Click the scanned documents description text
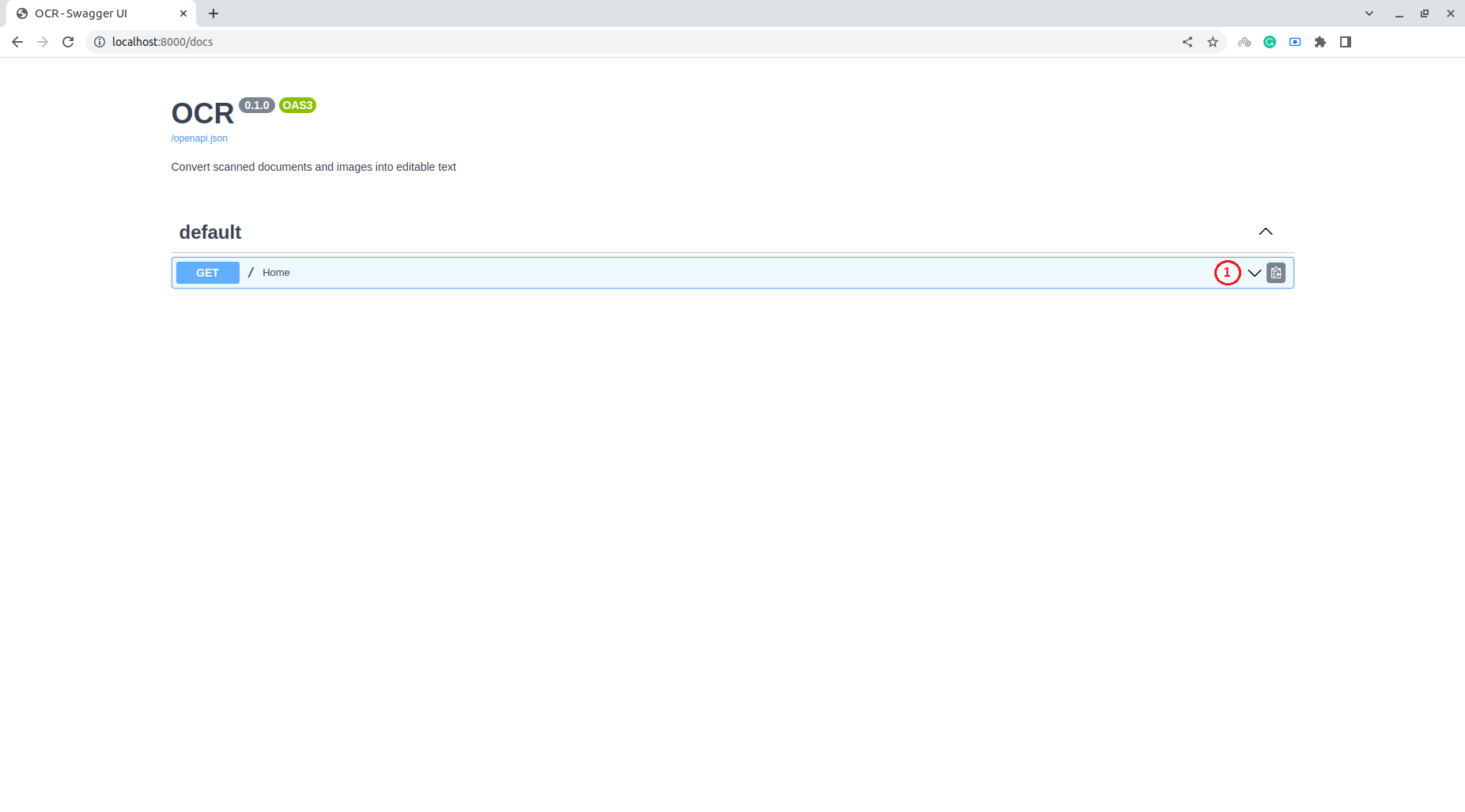 click(314, 167)
